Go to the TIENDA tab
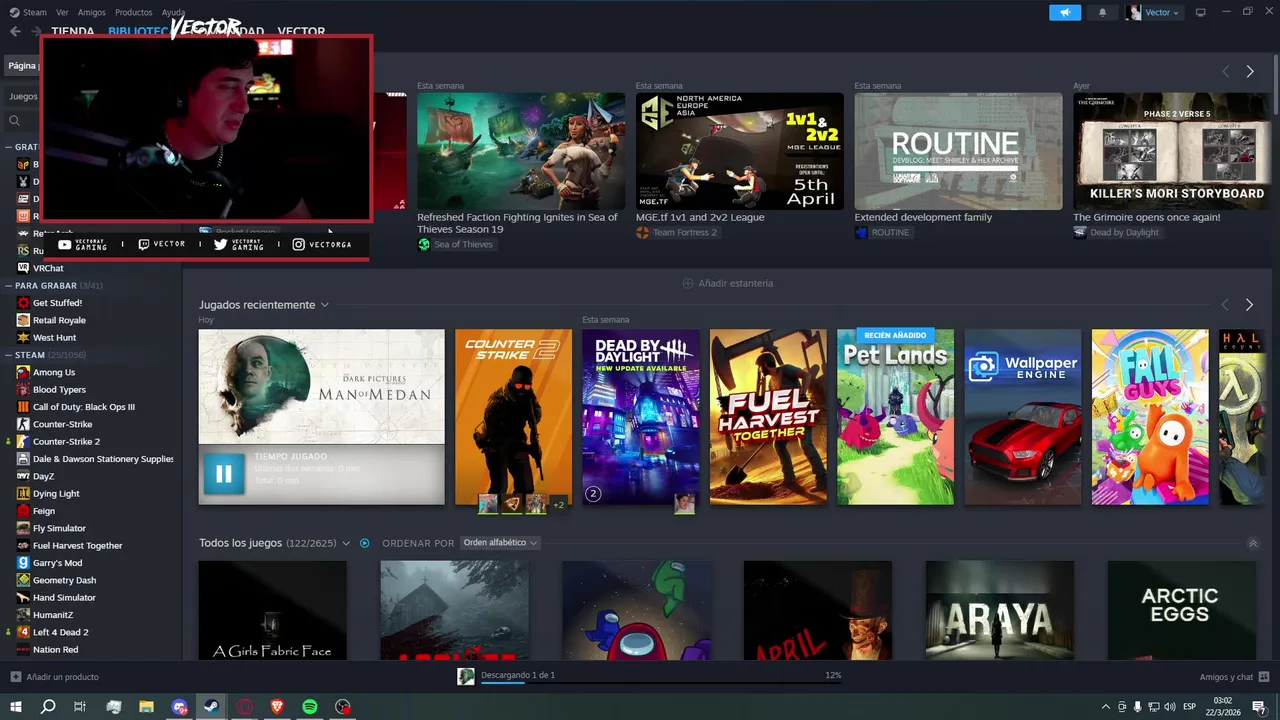The image size is (1280, 720). [72, 31]
